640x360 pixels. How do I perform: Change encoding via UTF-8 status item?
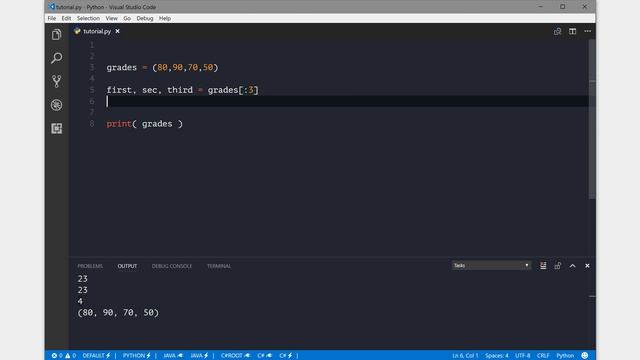pyautogui.click(x=522, y=356)
